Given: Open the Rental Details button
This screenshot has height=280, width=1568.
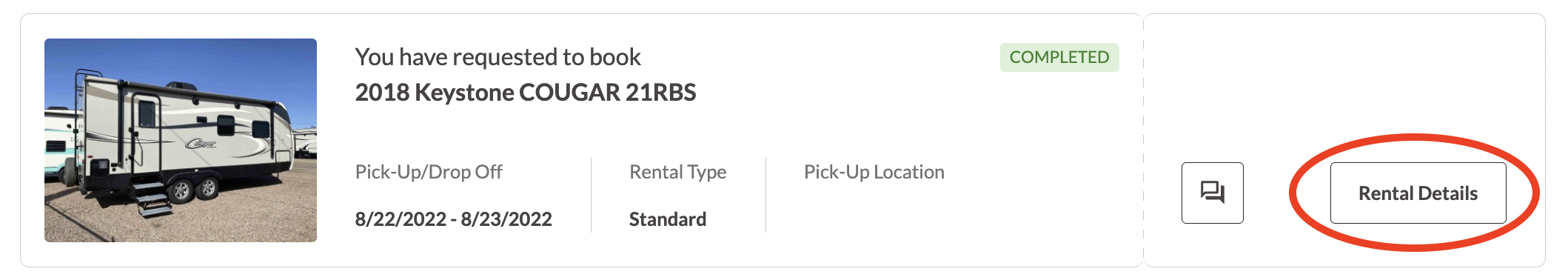Looking at the screenshot, I should (1418, 193).
